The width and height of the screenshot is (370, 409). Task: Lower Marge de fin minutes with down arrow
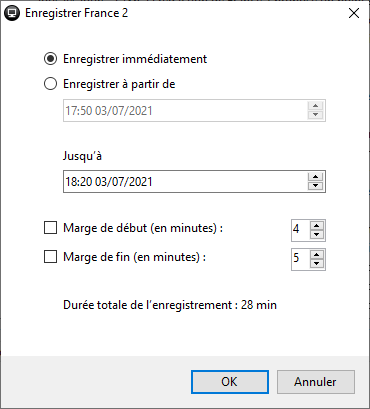point(317,263)
